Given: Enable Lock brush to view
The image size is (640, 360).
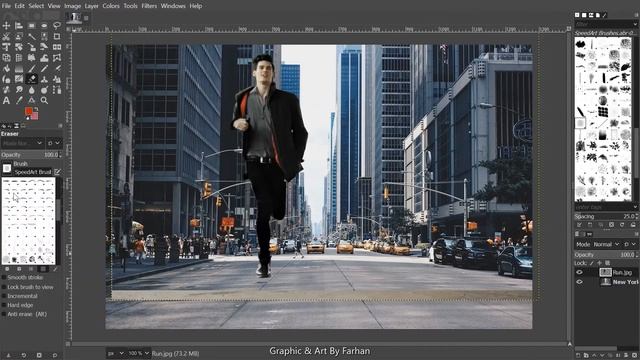Looking at the screenshot, I should pos(4,287).
